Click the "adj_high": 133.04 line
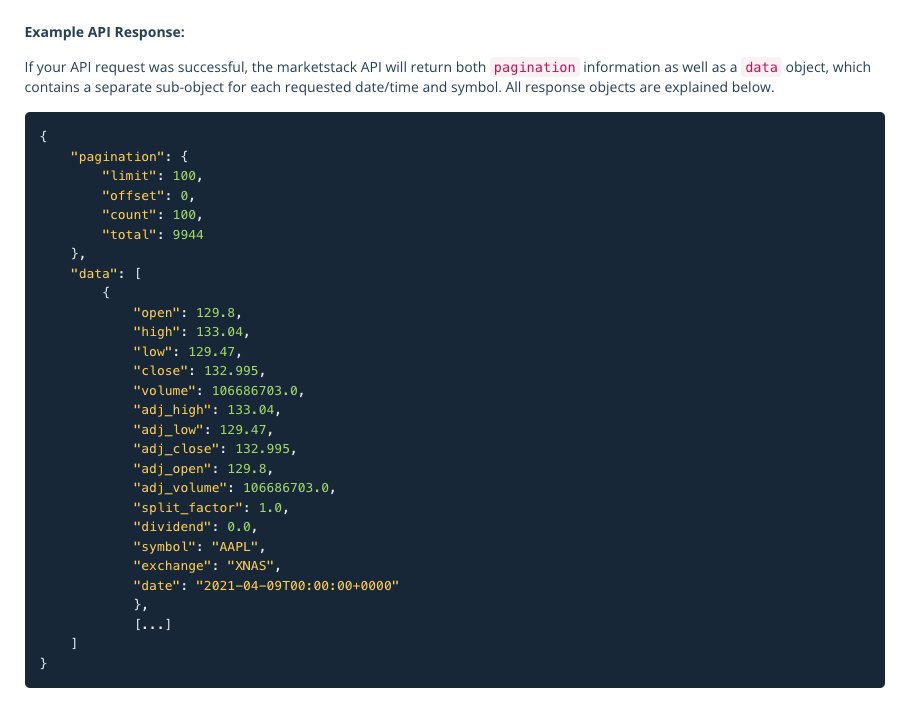Screen dimensions: 909x711 [x=206, y=410]
